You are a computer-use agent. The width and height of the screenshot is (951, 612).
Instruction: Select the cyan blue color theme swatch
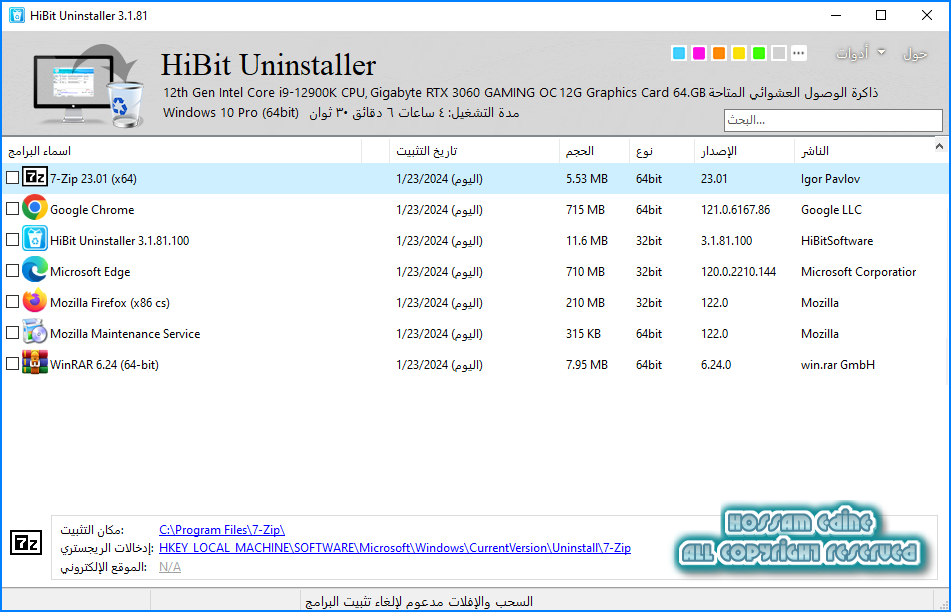679,53
